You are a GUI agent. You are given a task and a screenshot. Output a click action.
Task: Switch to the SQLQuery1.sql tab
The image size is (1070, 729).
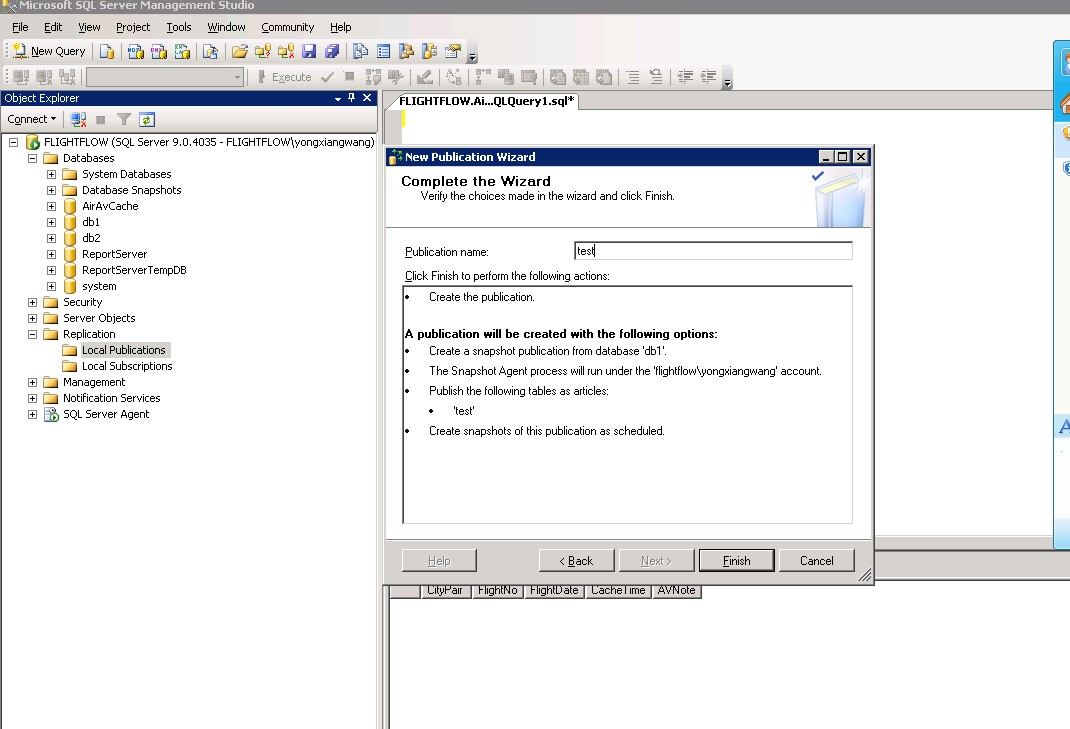486,101
